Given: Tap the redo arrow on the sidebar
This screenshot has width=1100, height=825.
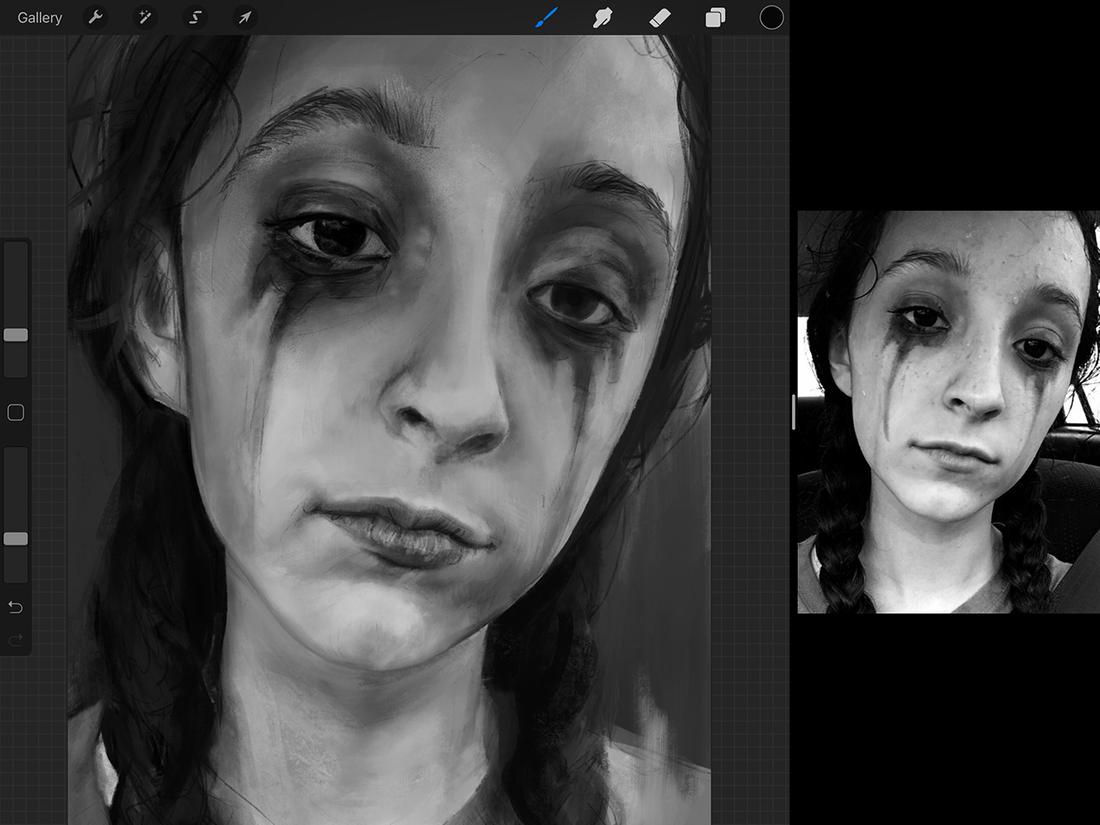Looking at the screenshot, I should (x=15, y=640).
